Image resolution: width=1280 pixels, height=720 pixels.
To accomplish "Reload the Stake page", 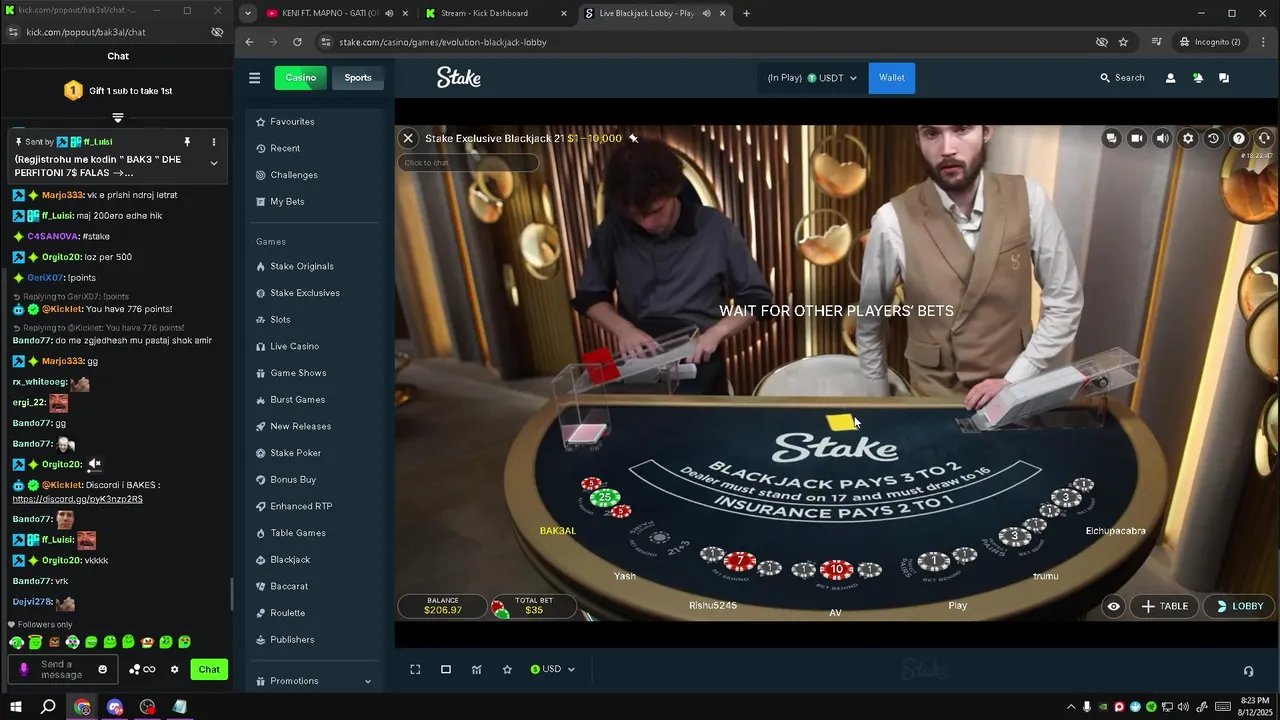I will pyautogui.click(x=297, y=42).
